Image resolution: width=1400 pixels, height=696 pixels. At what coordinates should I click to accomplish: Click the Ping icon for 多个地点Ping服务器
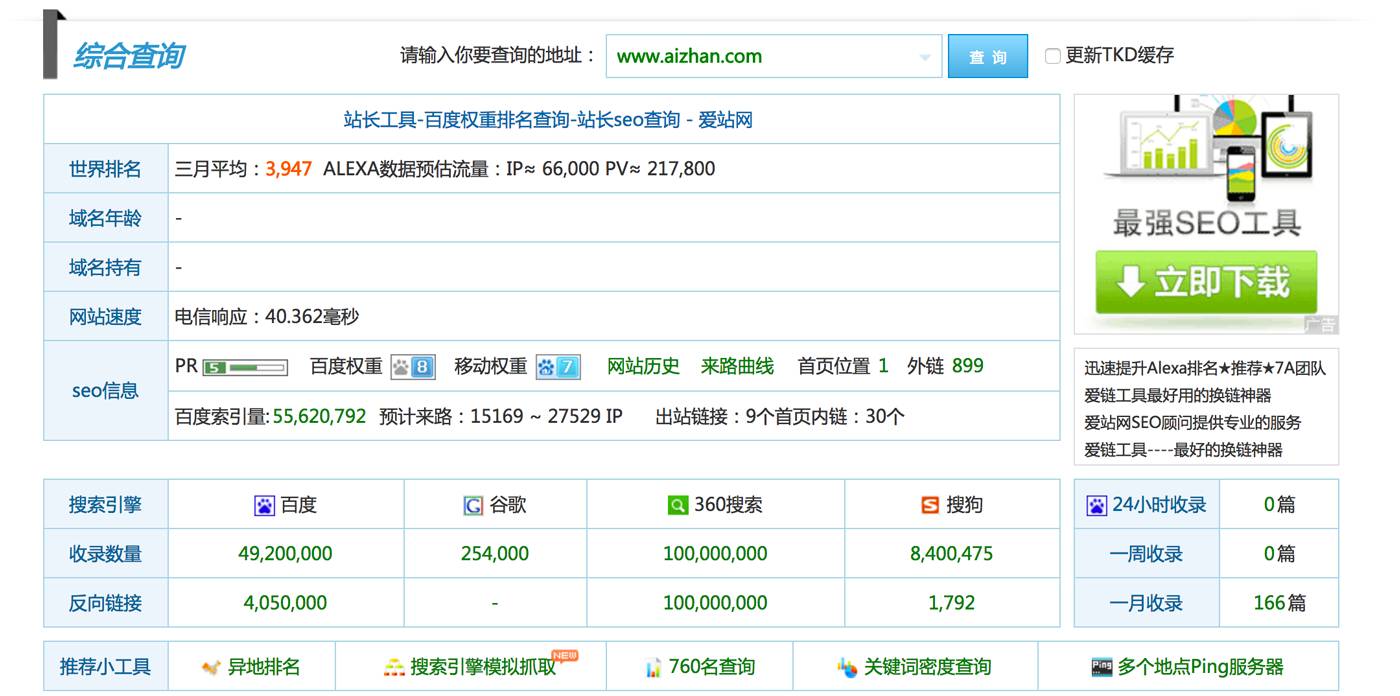point(1101,667)
